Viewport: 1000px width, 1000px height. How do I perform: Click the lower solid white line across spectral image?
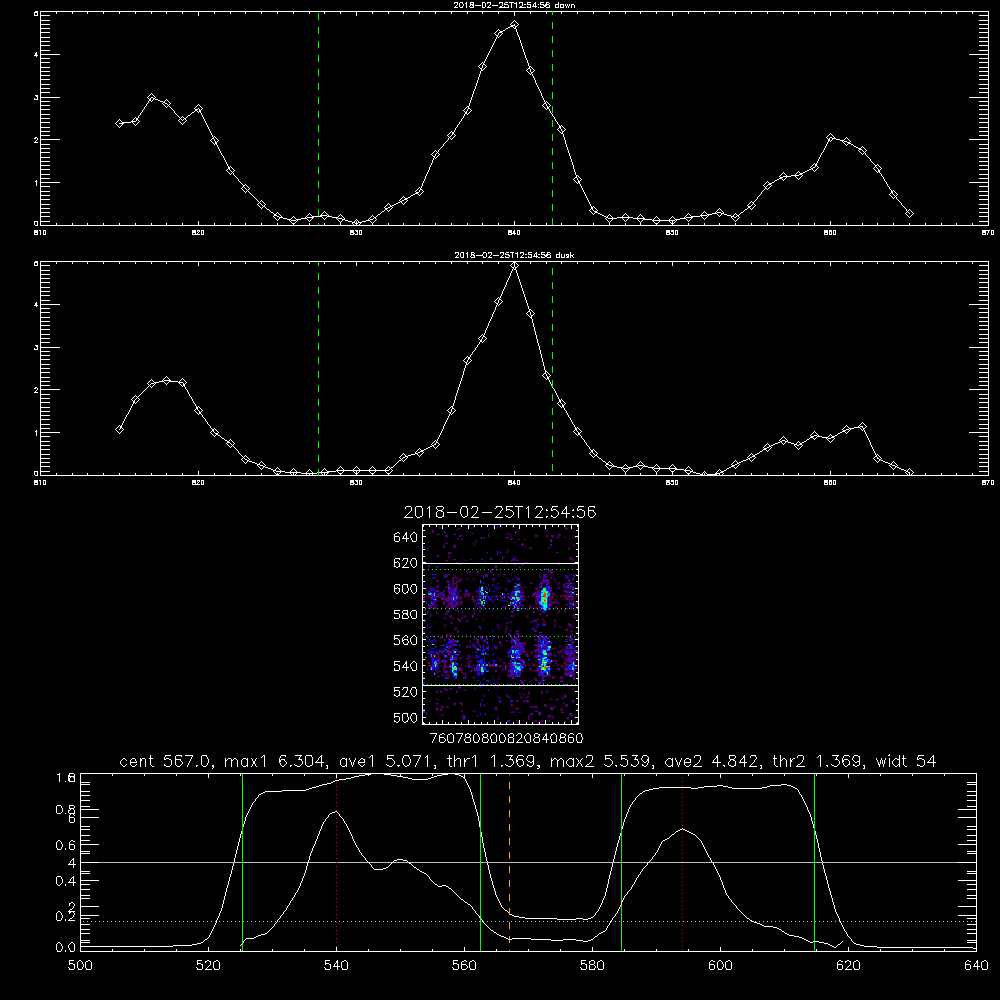[x=501, y=685]
